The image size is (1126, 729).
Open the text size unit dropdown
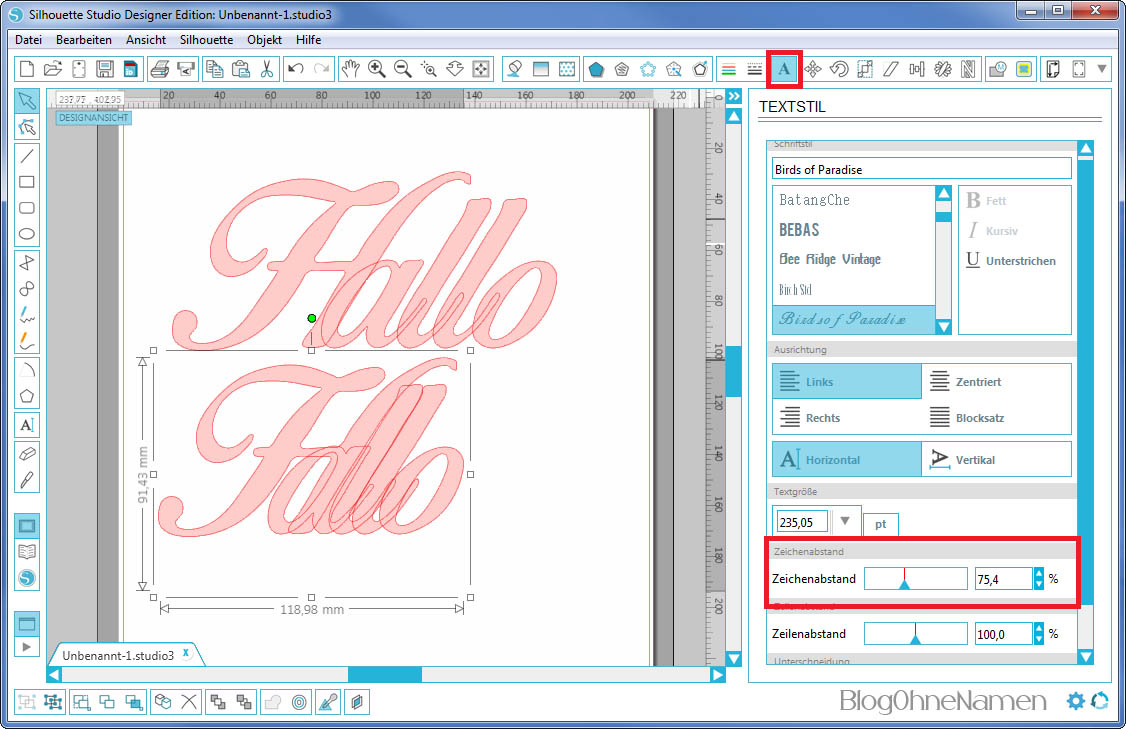pos(845,521)
